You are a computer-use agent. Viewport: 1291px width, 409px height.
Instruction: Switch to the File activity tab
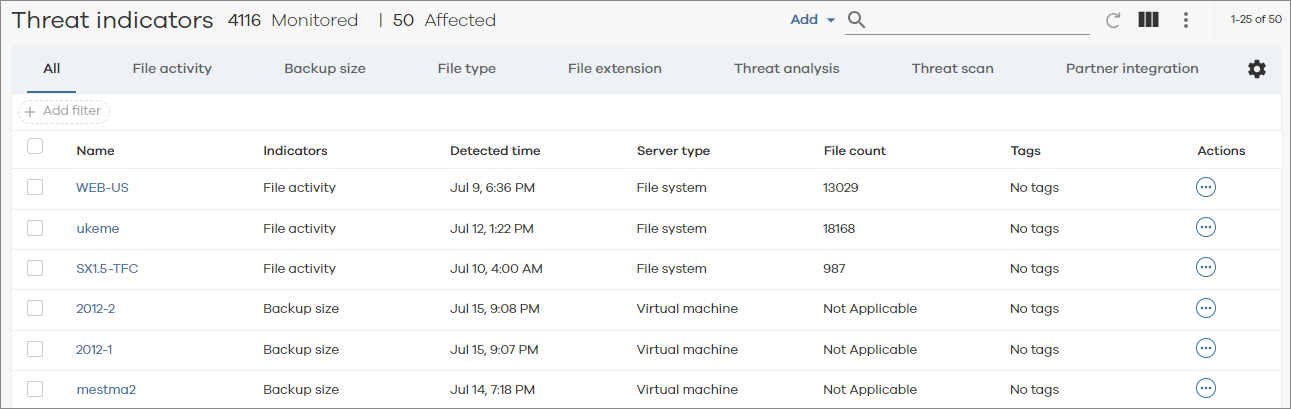[172, 69]
